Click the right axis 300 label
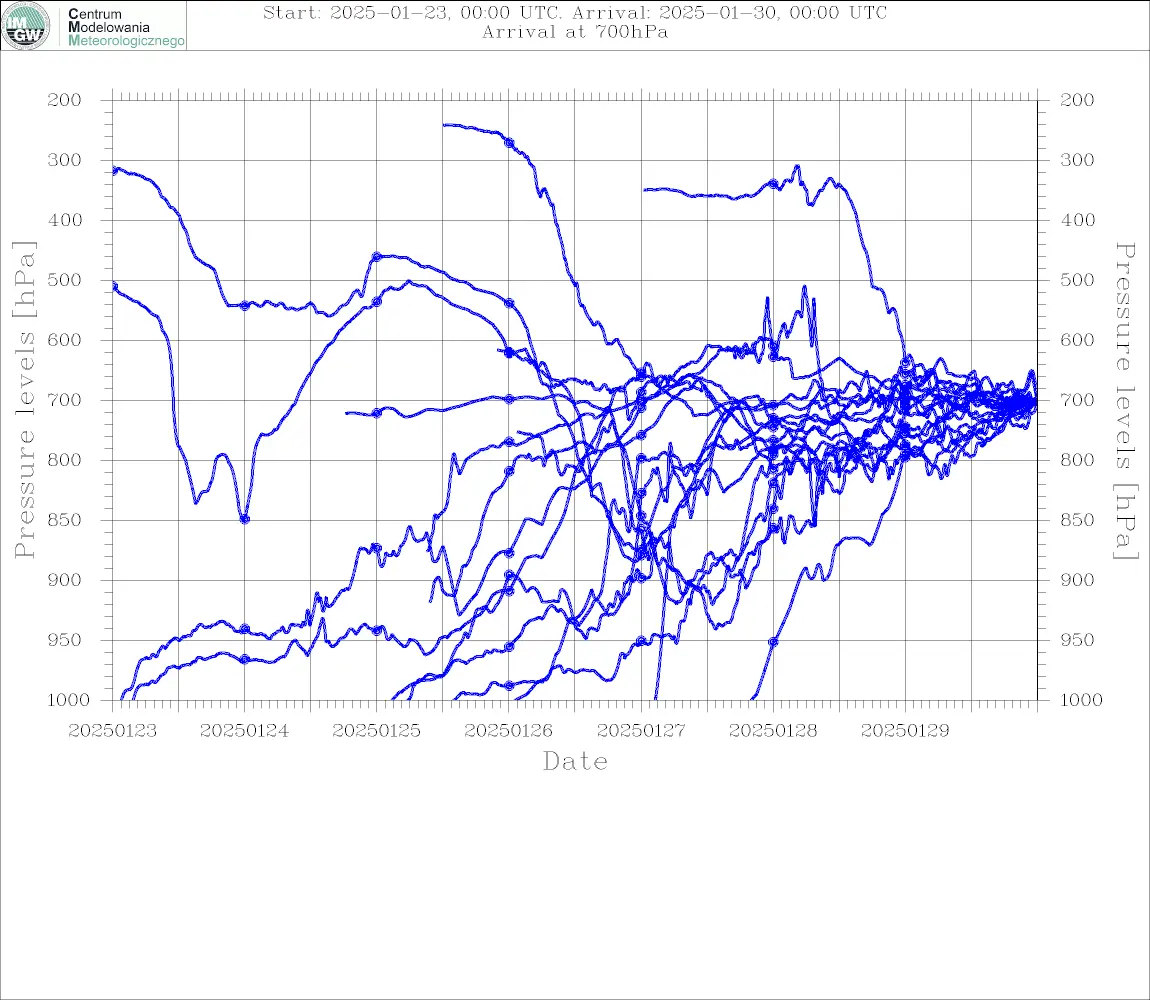Viewport: 1150px width, 1000px height. coord(1077,160)
